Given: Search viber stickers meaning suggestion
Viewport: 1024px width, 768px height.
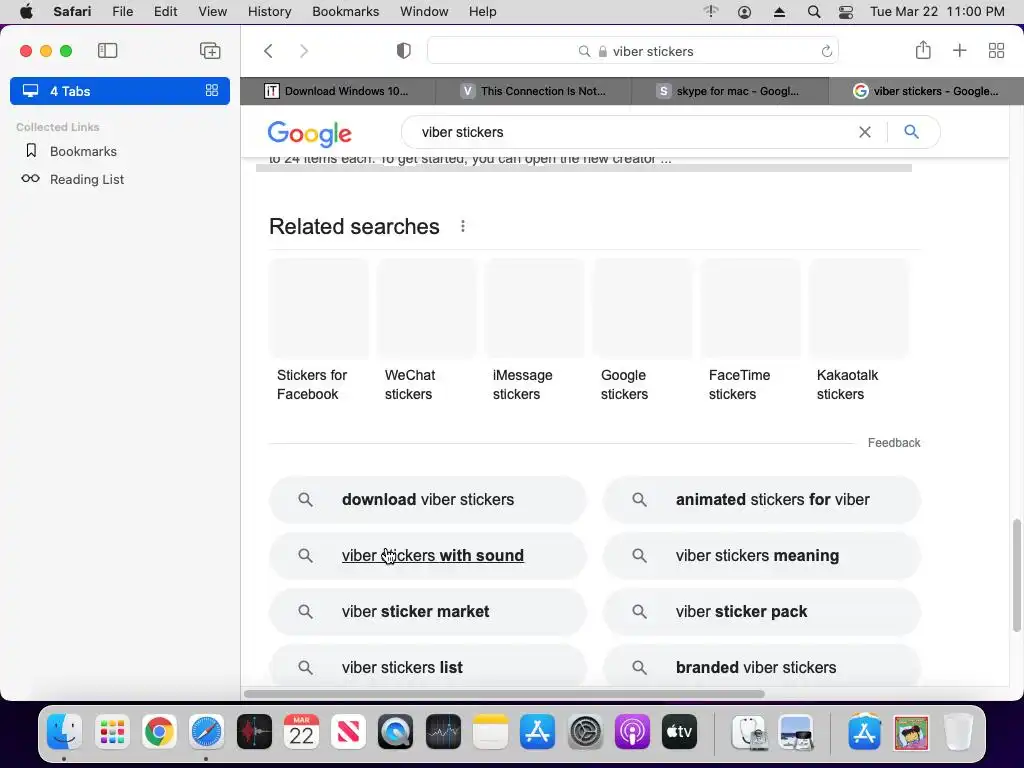Looking at the screenshot, I should 762,556.
